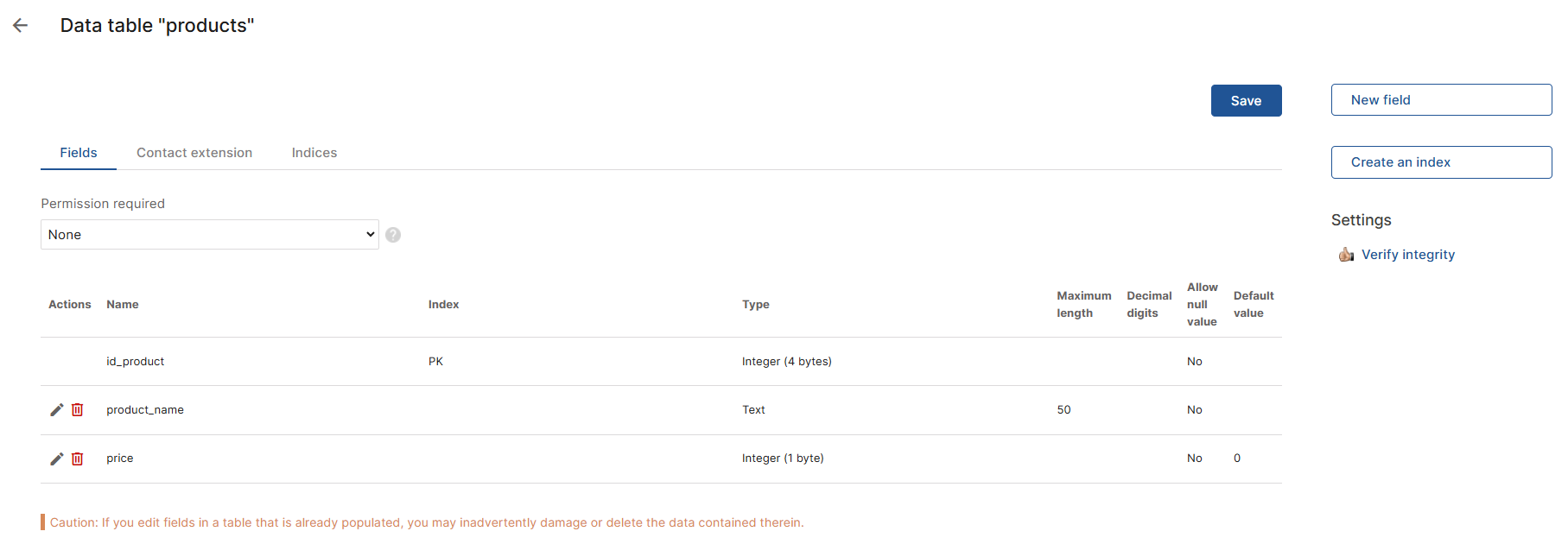This screenshot has height=544, width=1568.
Task: Open the Contact extension tab
Action: pyautogui.click(x=194, y=153)
